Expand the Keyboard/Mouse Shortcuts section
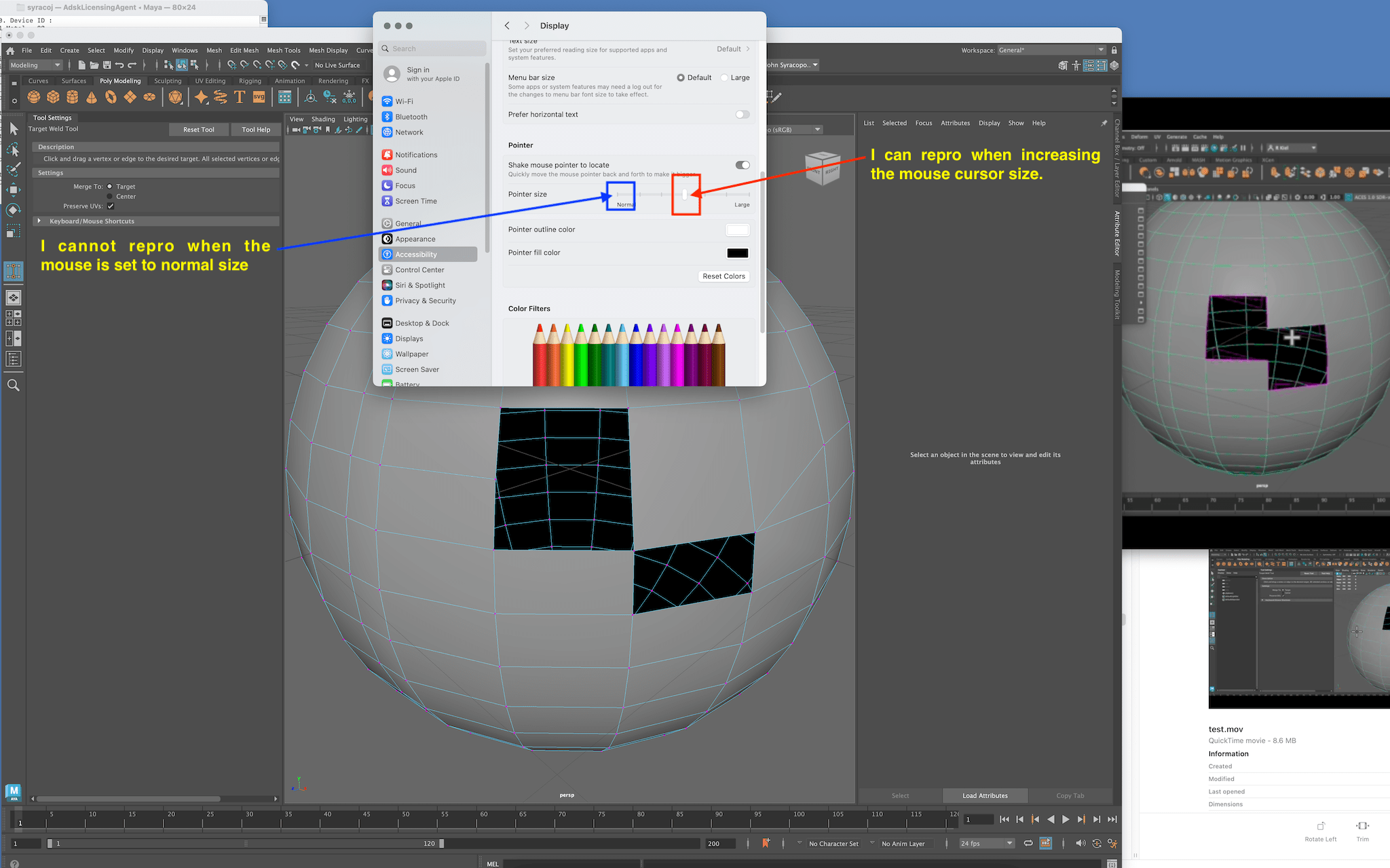Viewport: 1390px width, 868px height. tap(41, 221)
